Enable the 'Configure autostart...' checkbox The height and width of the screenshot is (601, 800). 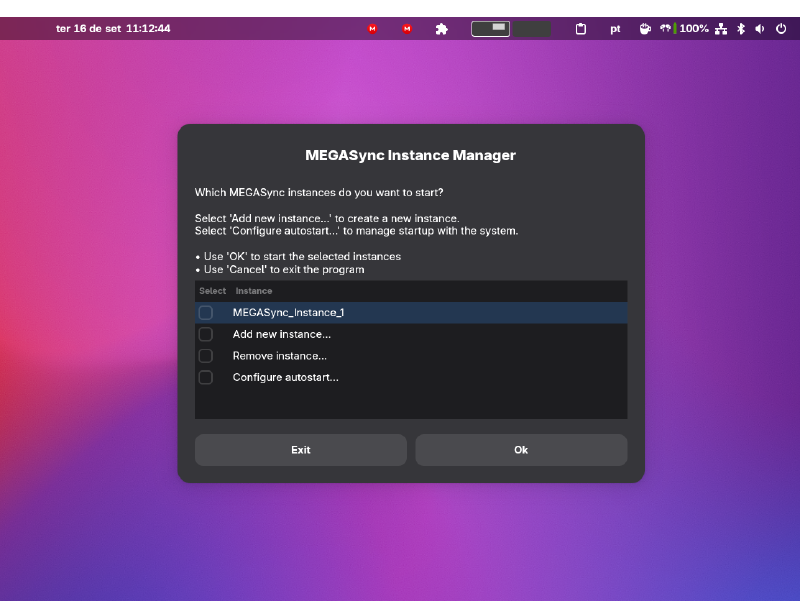click(205, 377)
